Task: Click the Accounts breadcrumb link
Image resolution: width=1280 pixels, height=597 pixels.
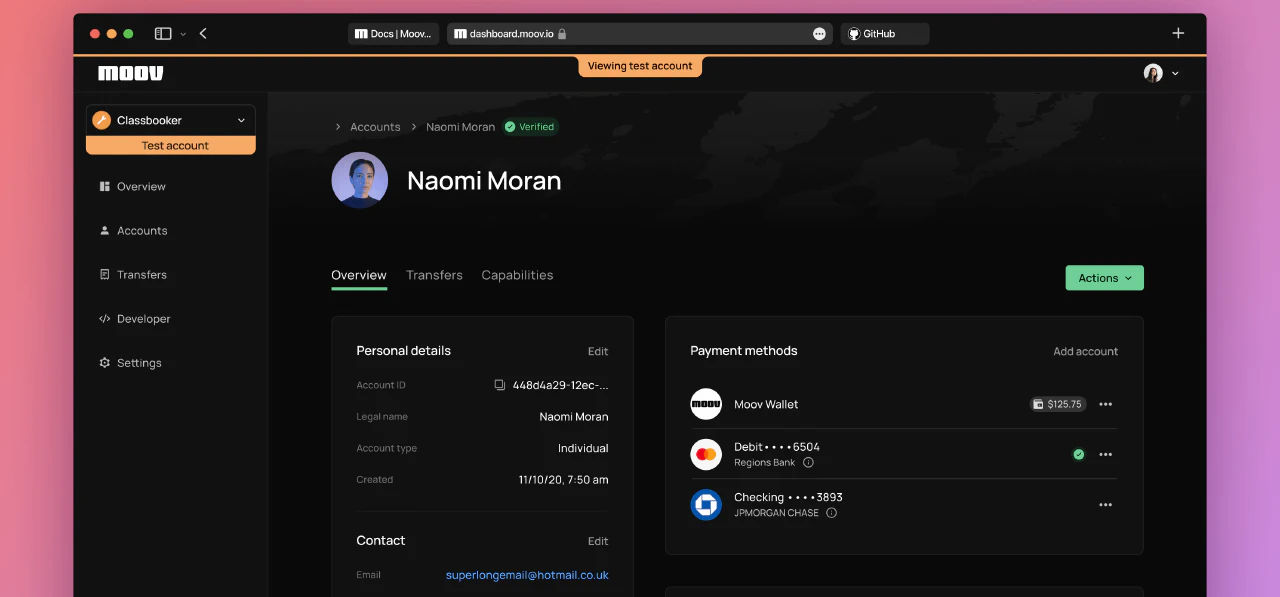Action: click(375, 127)
